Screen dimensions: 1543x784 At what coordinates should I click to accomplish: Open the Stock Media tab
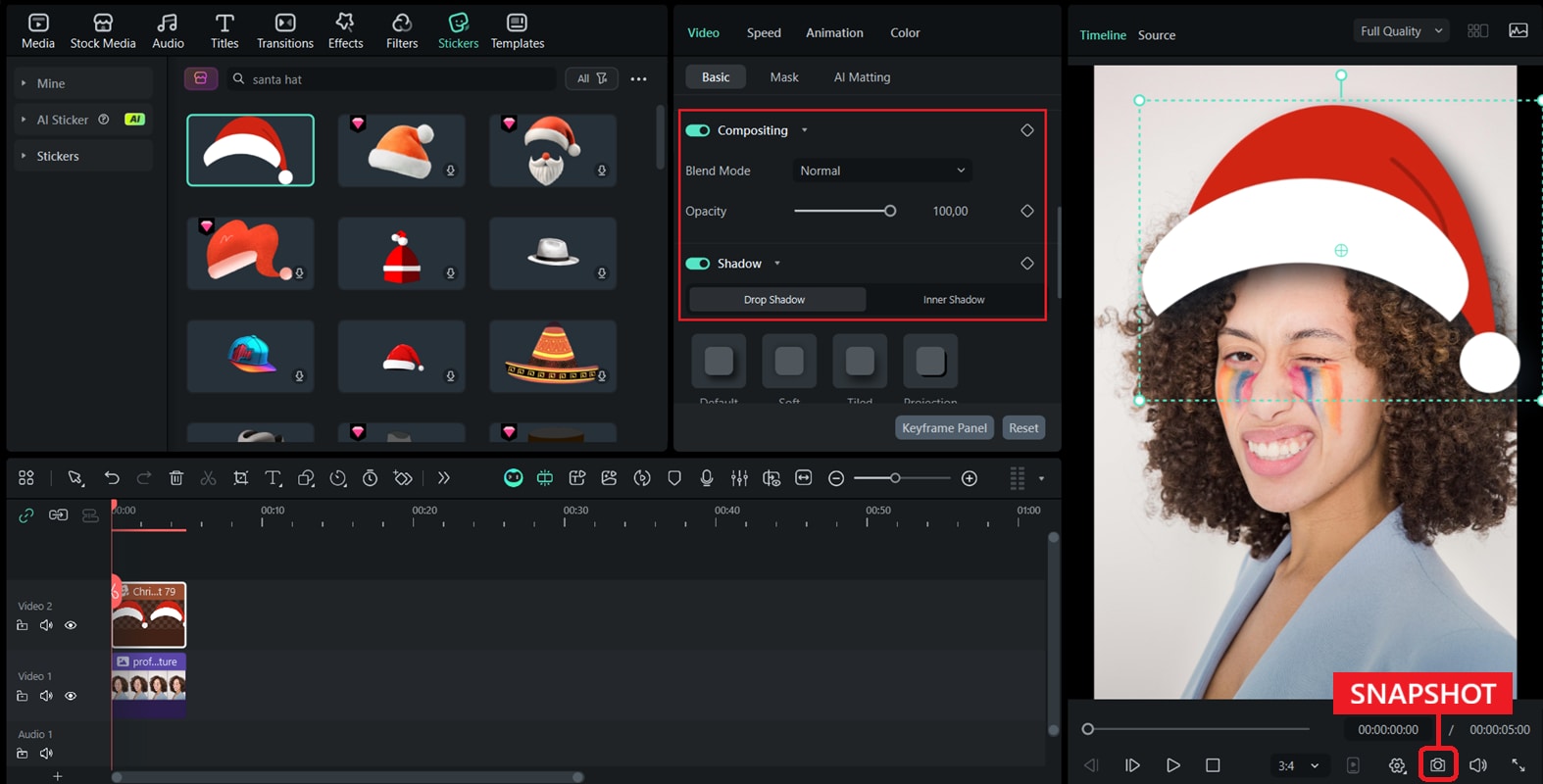point(103,31)
